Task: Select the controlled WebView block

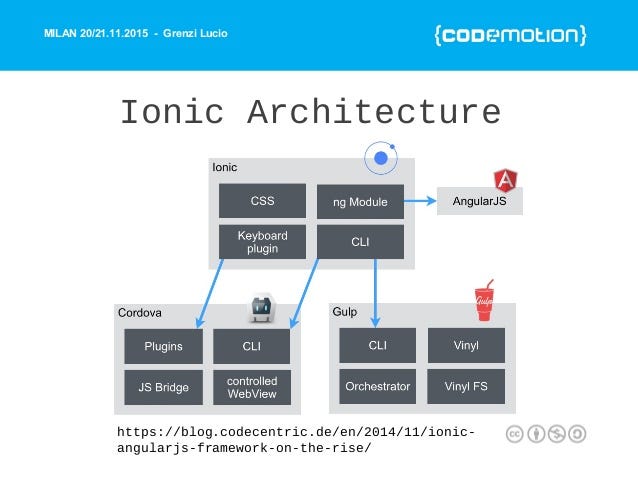Action: tap(252, 387)
